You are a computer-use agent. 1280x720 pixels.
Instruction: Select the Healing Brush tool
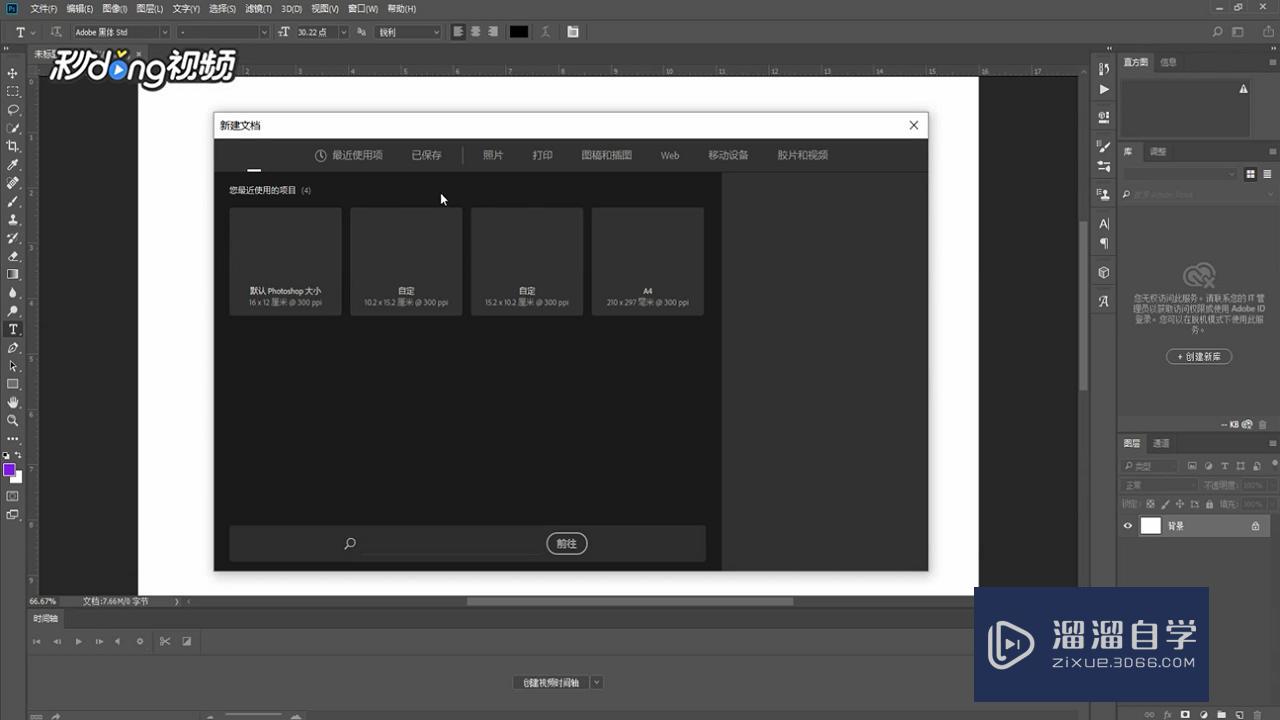13,183
